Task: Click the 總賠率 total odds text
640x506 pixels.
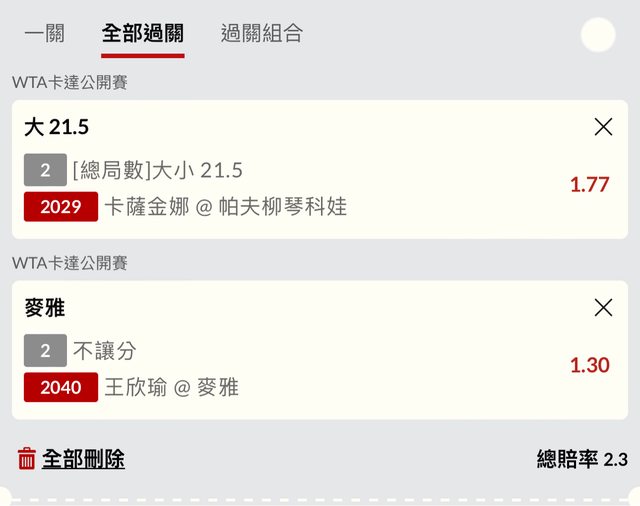Action: click(582, 459)
